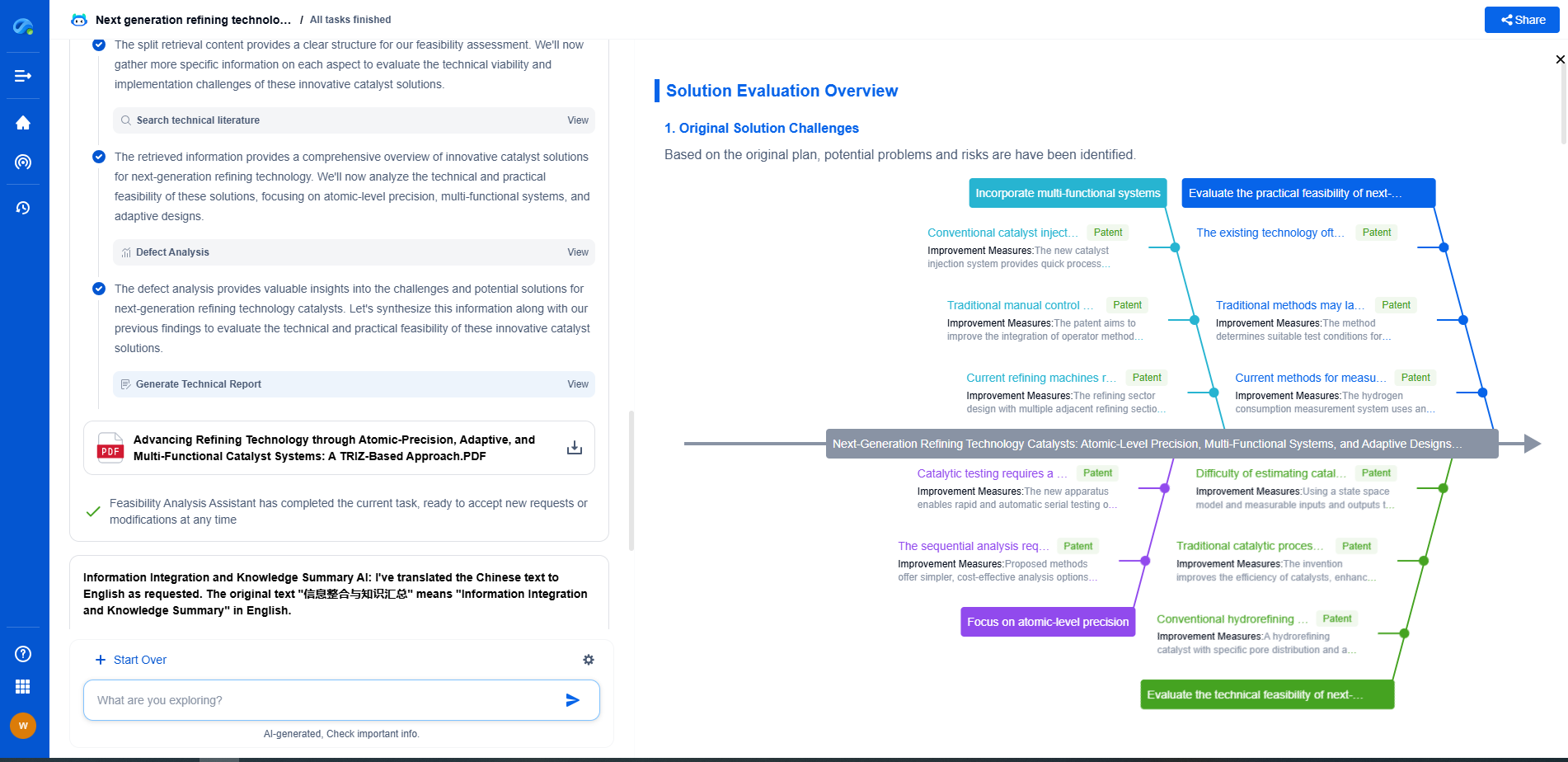Viewport: 1568px width, 762px height.
Task: Click the radar signal icon in sidebar
Action: point(23,162)
